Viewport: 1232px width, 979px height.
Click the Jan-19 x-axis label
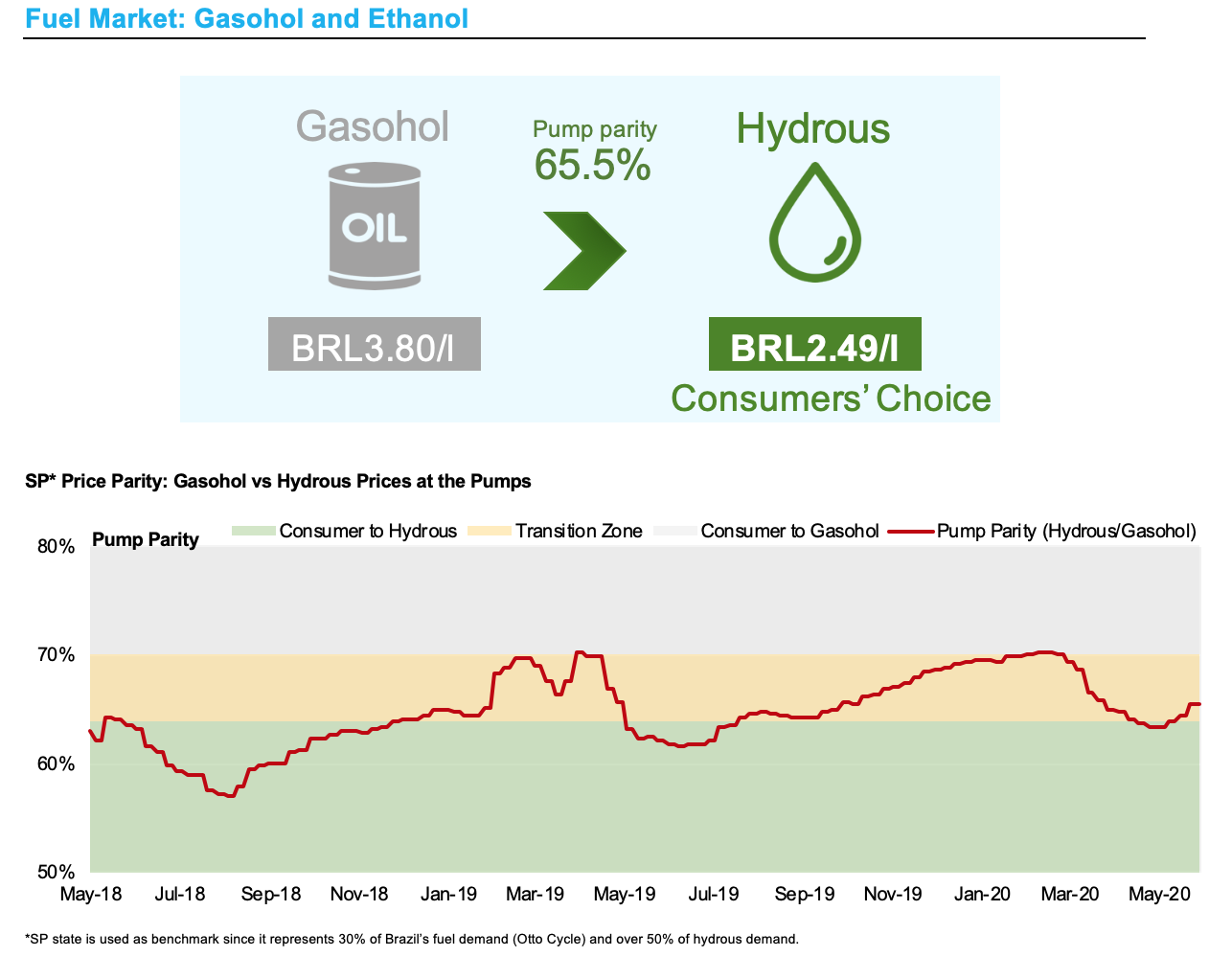click(449, 894)
